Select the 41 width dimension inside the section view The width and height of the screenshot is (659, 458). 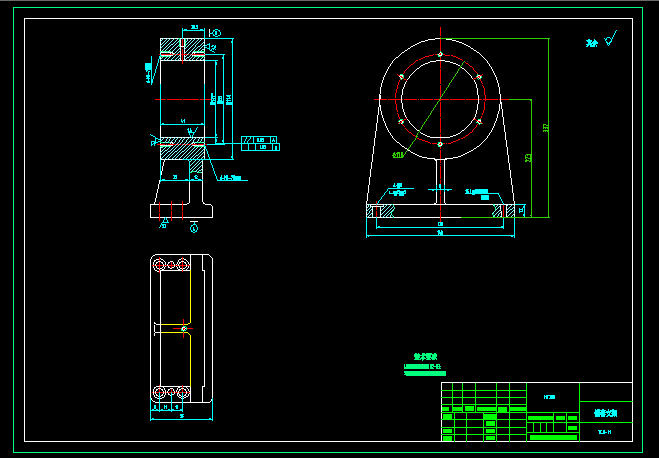click(x=183, y=122)
